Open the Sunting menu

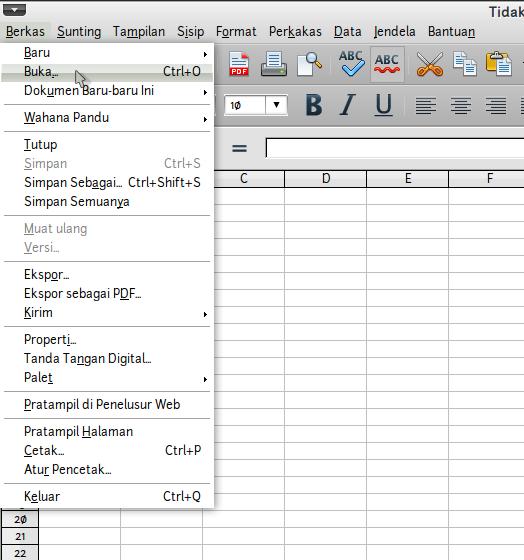point(79,31)
